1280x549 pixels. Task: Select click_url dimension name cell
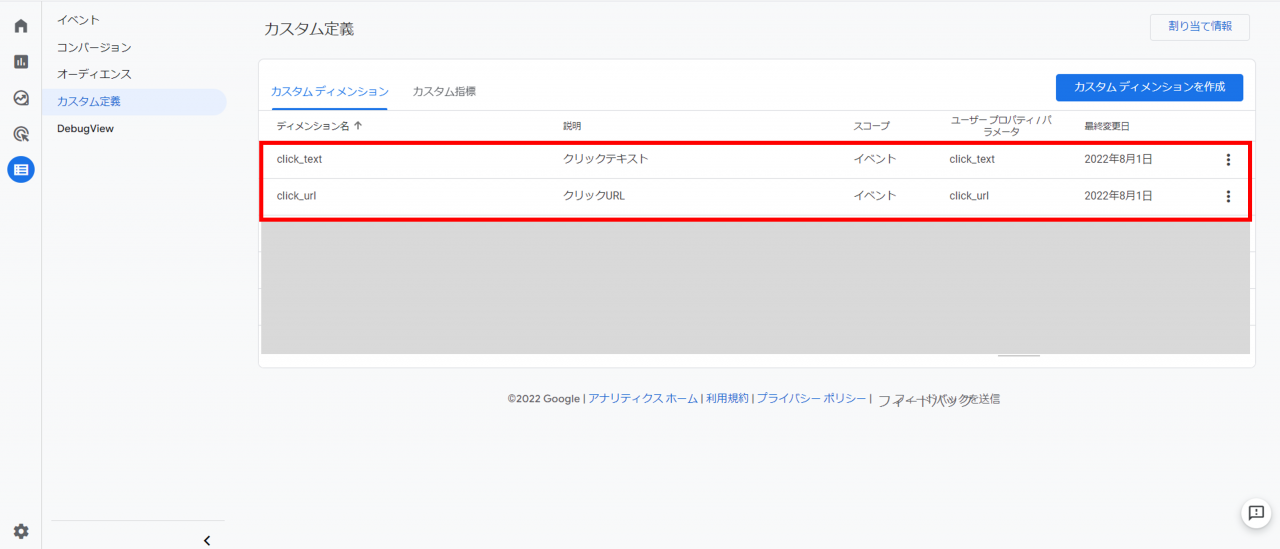[296, 196]
